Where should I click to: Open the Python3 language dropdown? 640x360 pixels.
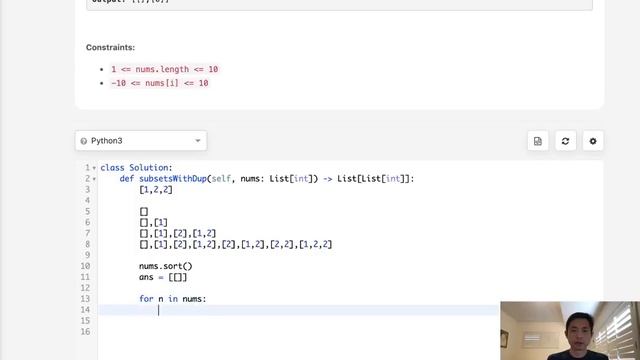[x=141, y=141]
